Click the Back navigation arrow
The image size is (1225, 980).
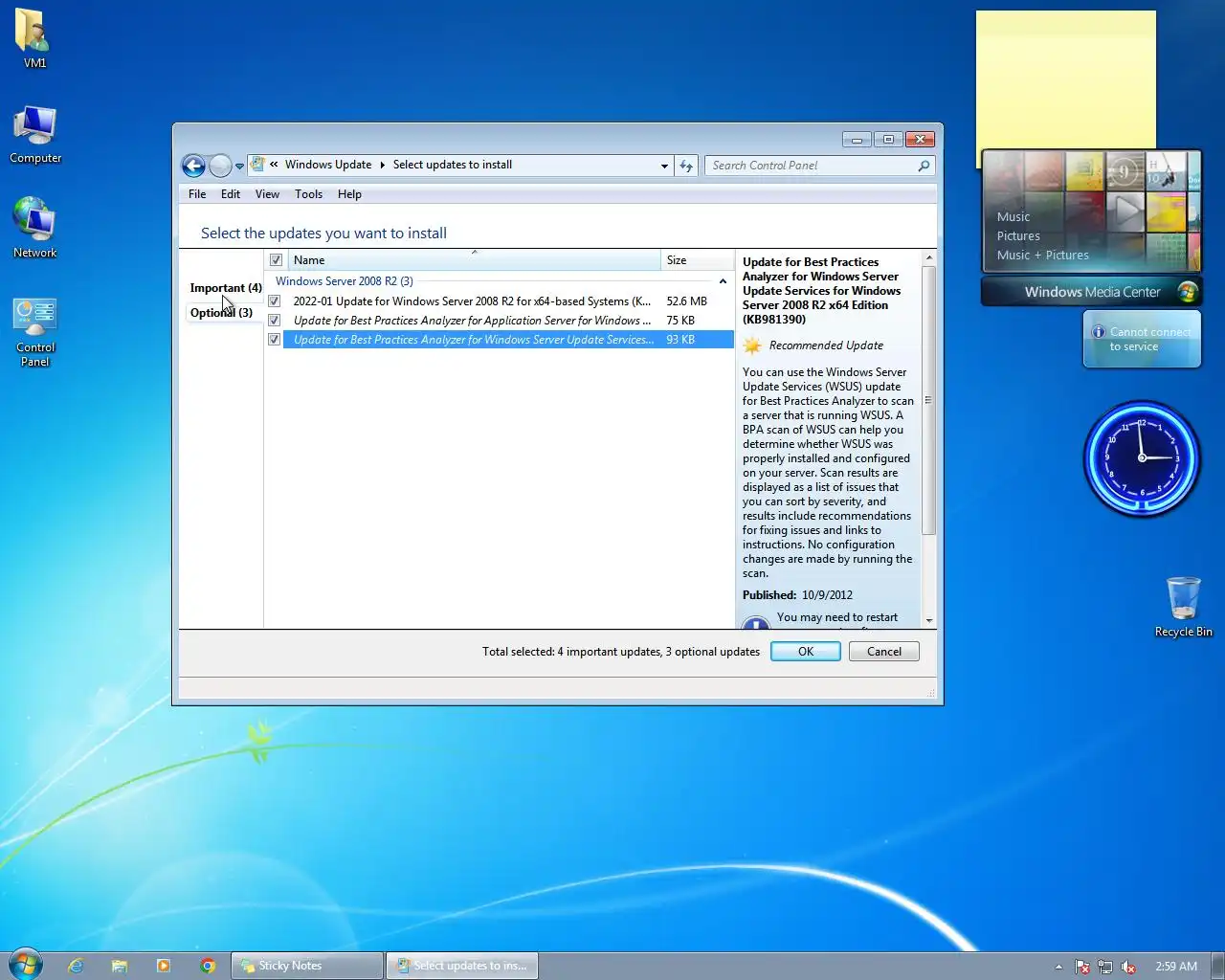[194, 166]
